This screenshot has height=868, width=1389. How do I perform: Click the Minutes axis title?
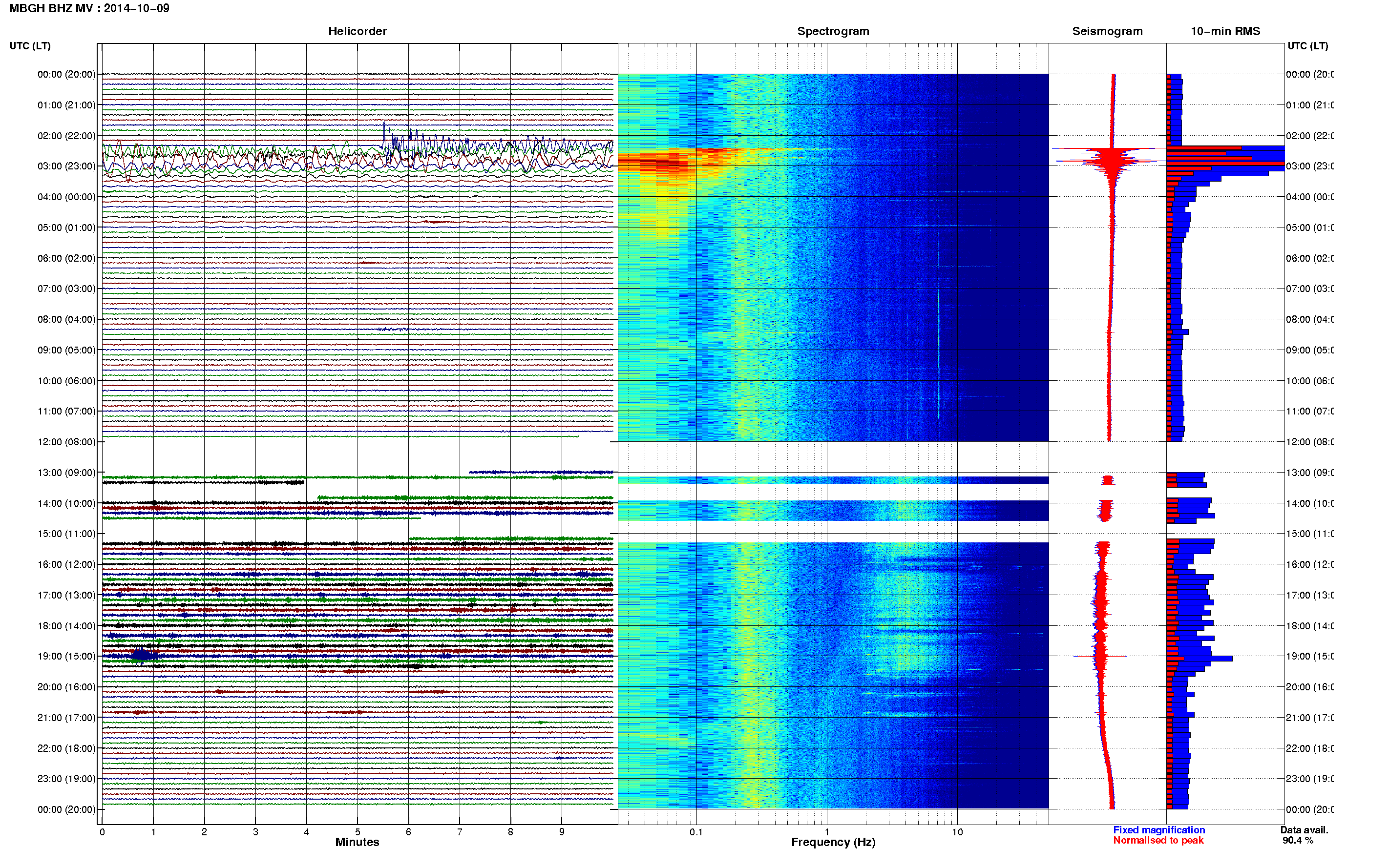tap(357, 842)
